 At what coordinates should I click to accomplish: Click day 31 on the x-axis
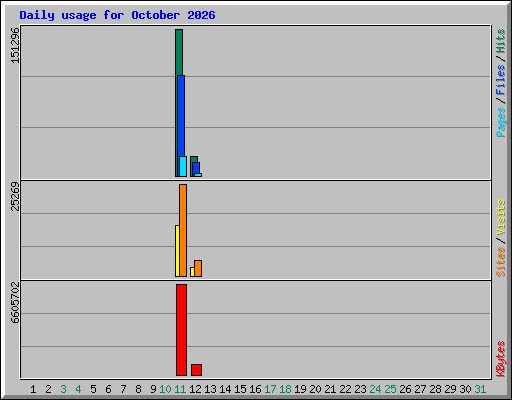pyautogui.click(x=480, y=389)
